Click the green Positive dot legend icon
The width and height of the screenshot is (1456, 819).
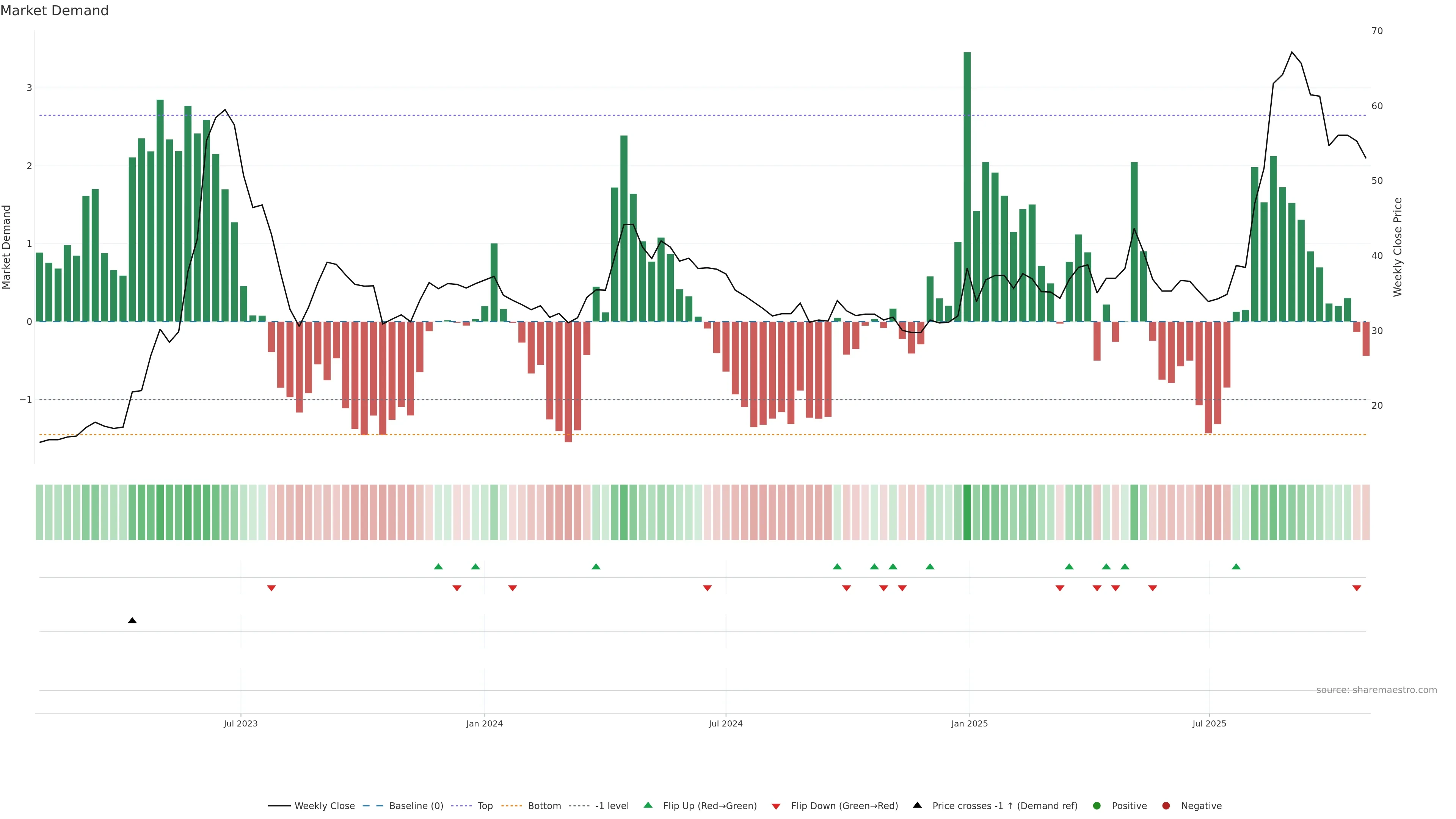point(1097,805)
